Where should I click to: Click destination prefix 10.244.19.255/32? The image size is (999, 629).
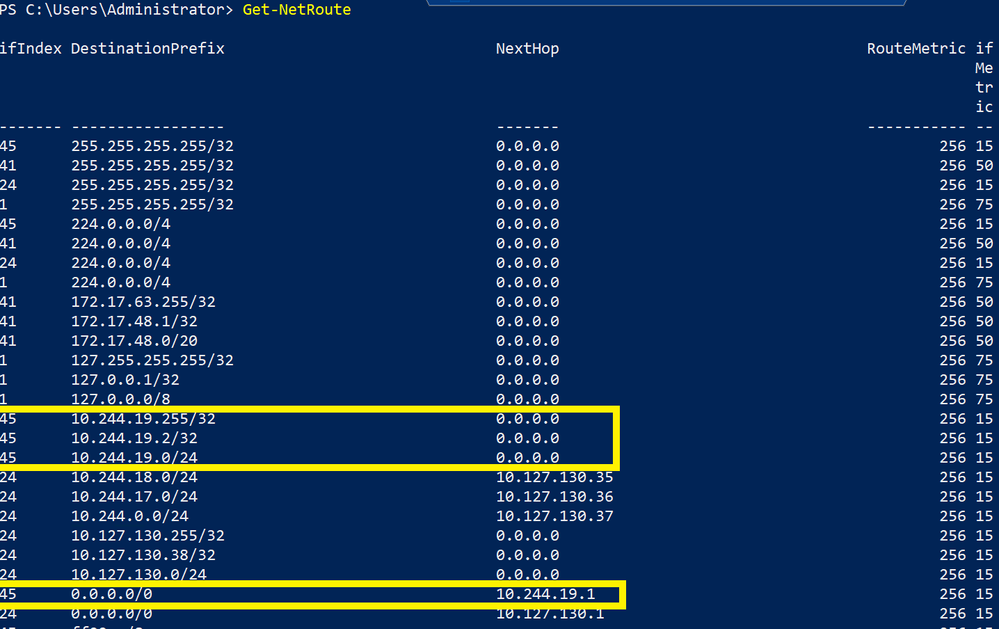point(143,419)
